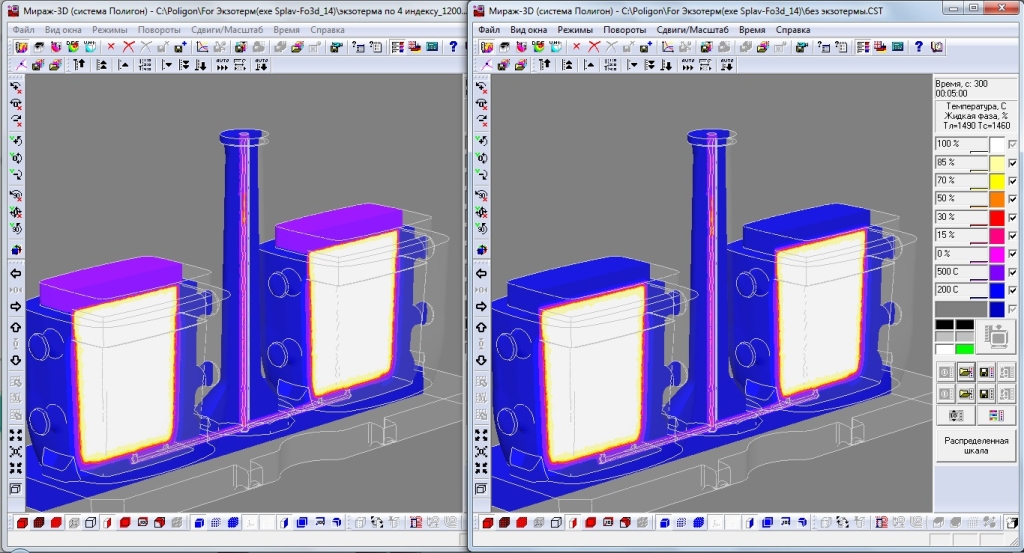The width and height of the screenshot is (1024, 553).
Task: Click the right arrow icon in left sidebar
Action: click(16, 306)
